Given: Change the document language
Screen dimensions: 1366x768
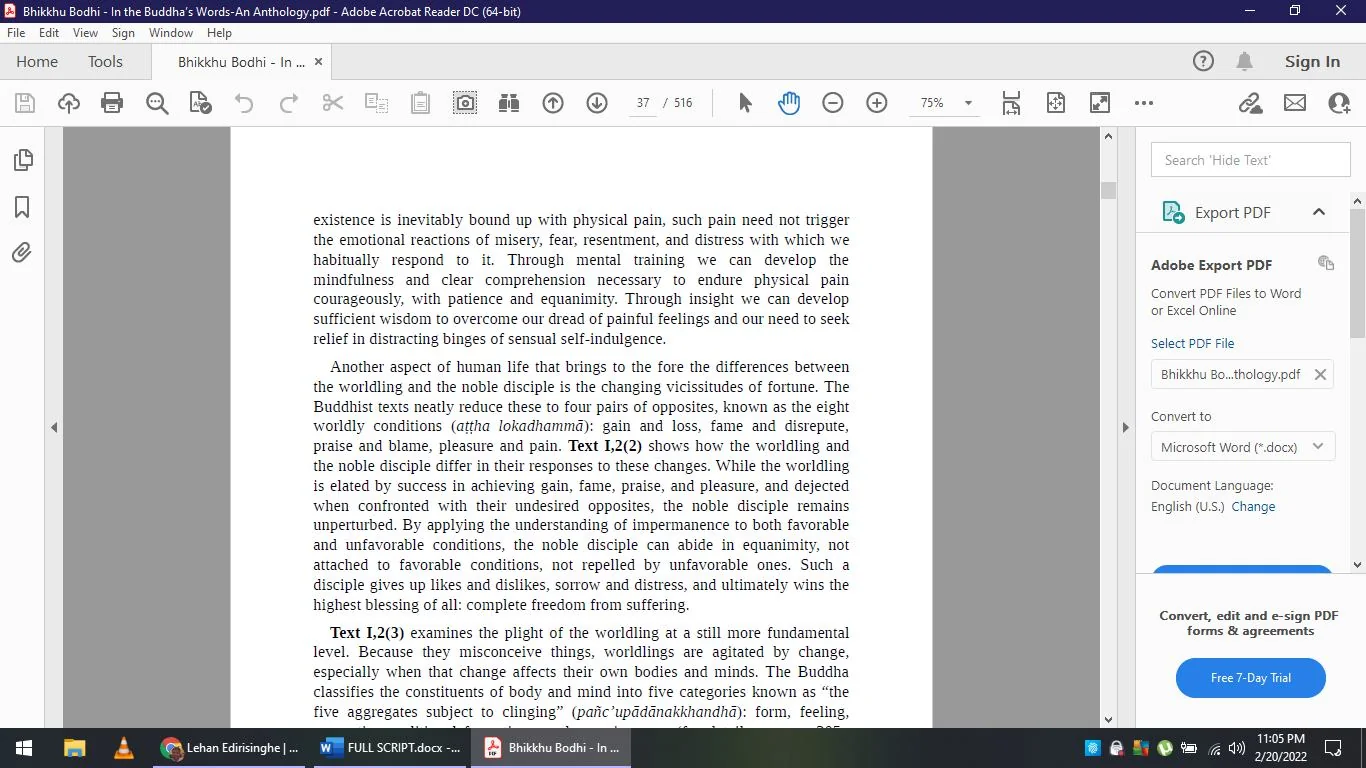Looking at the screenshot, I should tap(1253, 506).
